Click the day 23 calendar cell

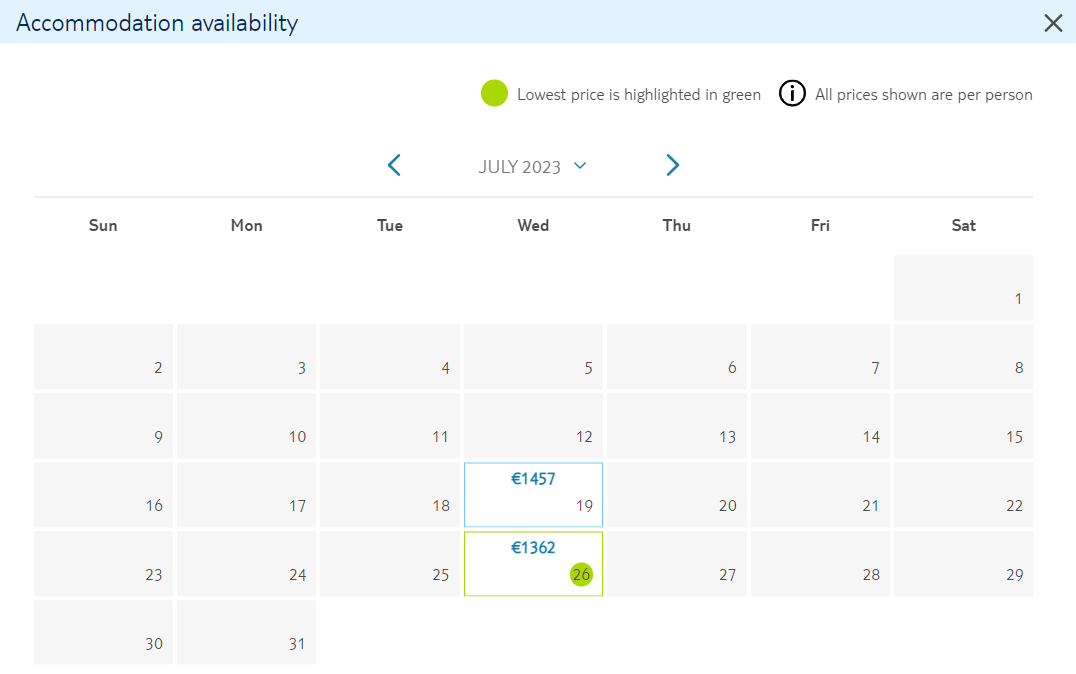pyautogui.click(x=104, y=563)
